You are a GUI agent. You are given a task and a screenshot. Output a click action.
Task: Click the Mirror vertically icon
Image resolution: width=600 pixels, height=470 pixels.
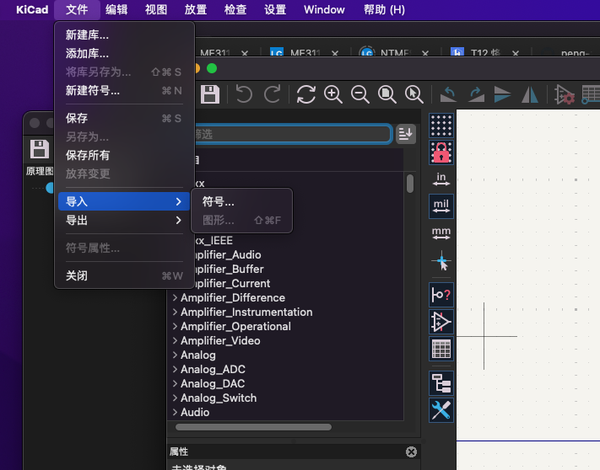pyautogui.click(x=502, y=94)
